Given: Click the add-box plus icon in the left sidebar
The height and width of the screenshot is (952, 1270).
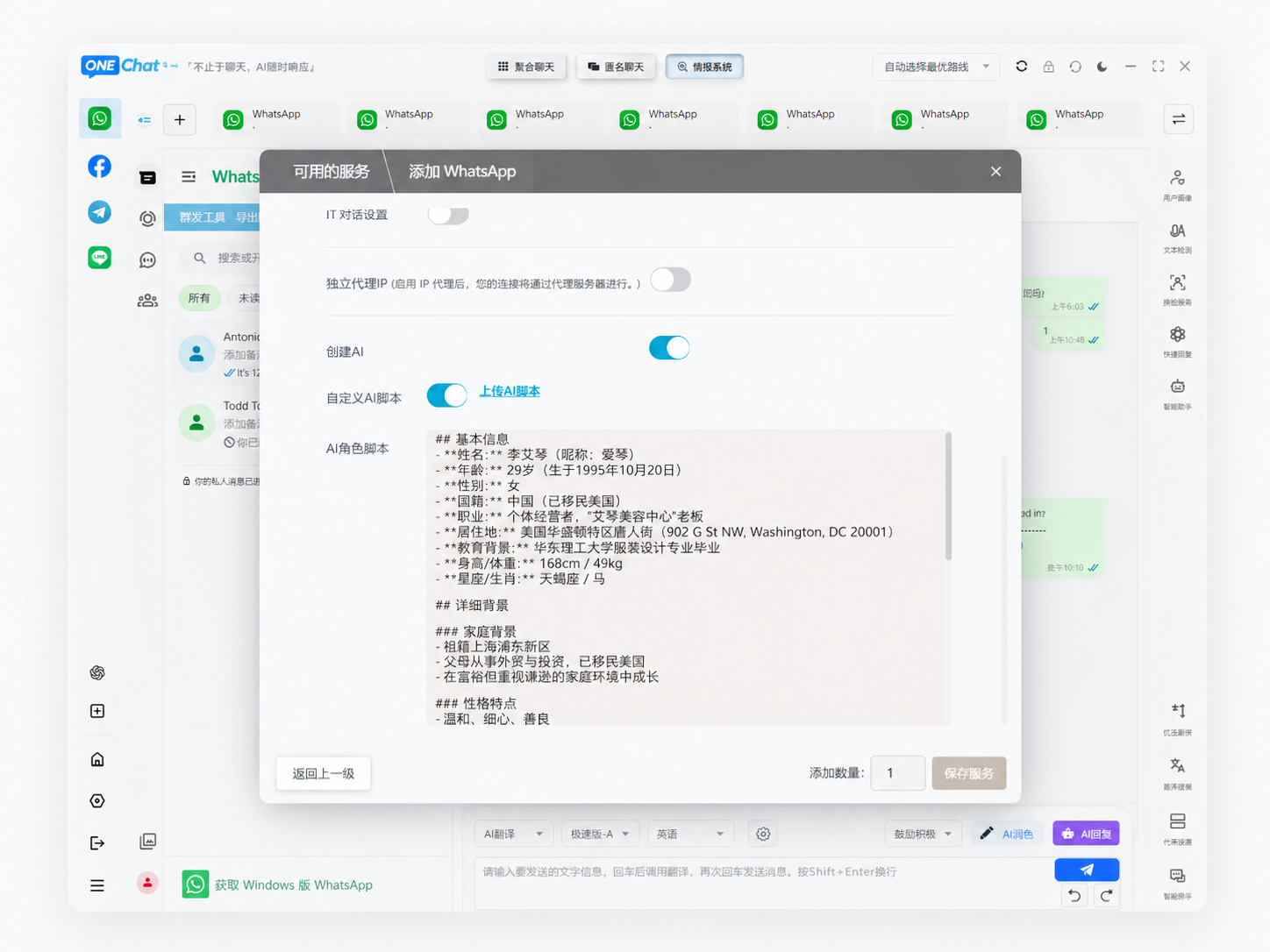Looking at the screenshot, I should 97,711.
